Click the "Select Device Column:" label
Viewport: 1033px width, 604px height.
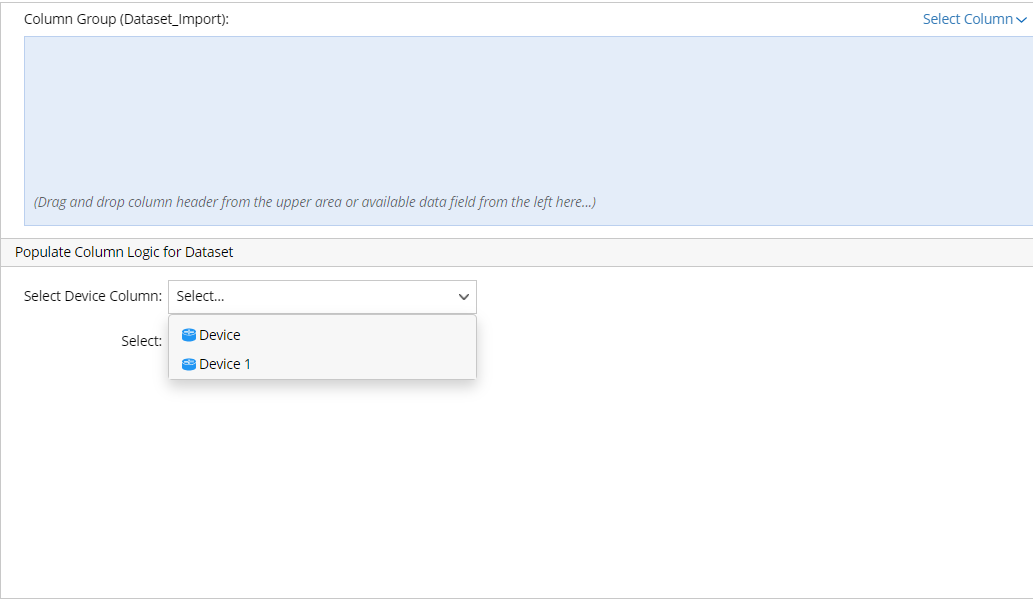pyautogui.click(x=93, y=296)
